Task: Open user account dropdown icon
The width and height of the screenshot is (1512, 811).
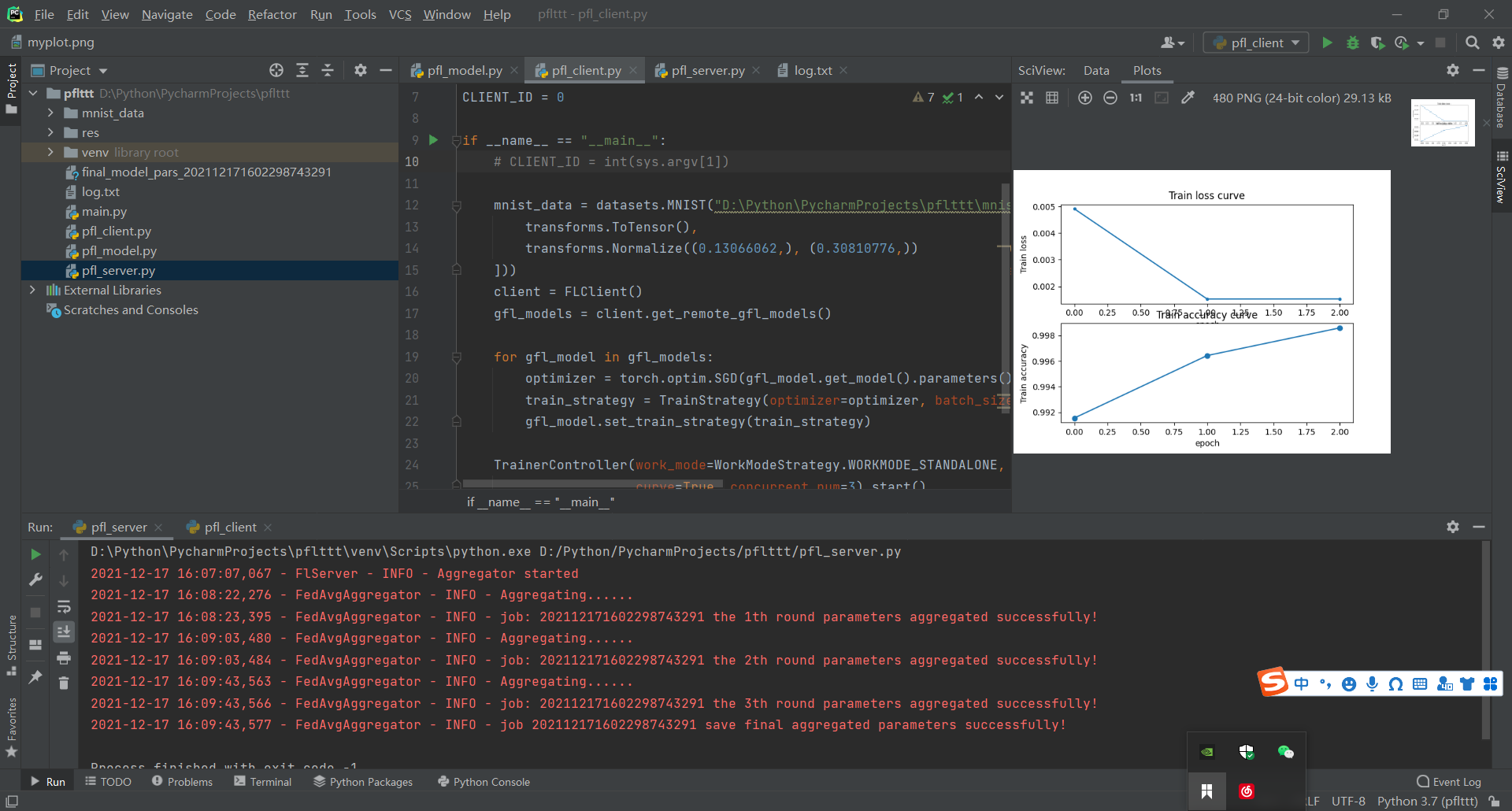Action: pos(1173,43)
